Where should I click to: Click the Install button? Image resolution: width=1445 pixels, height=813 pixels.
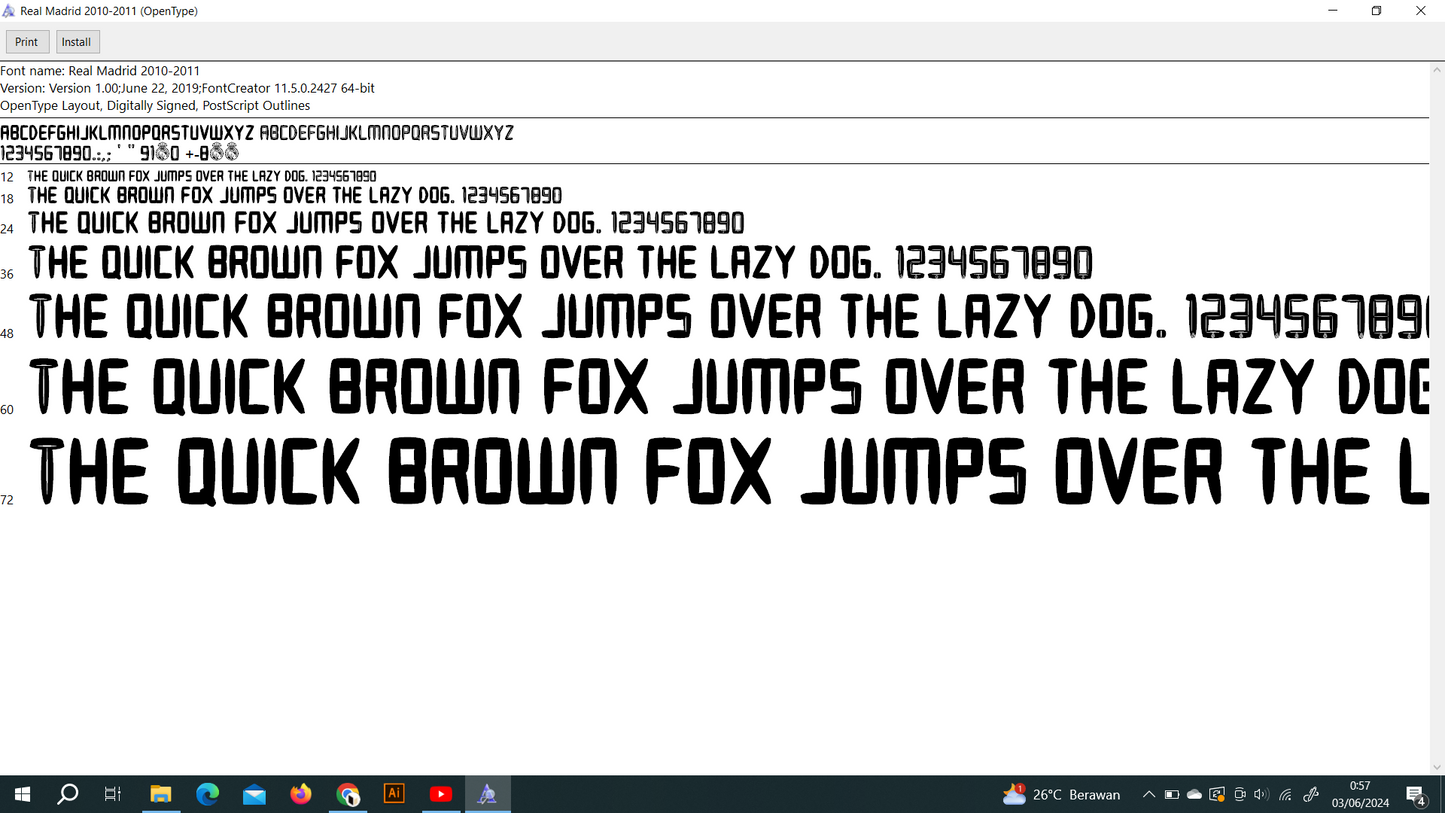[77, 42]
